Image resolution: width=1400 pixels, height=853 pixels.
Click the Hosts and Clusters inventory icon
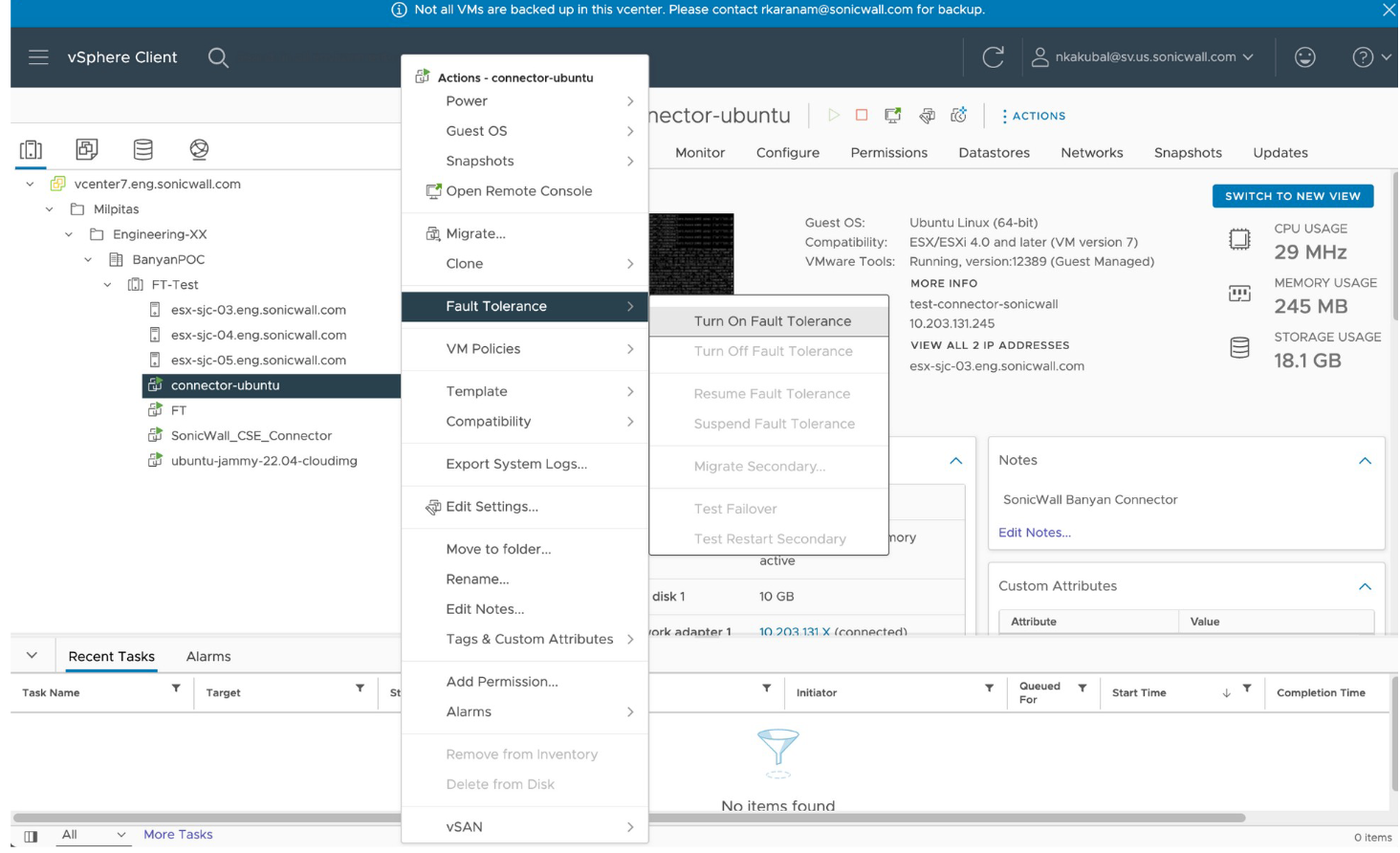pyautogui.click(x=31, y=149)
